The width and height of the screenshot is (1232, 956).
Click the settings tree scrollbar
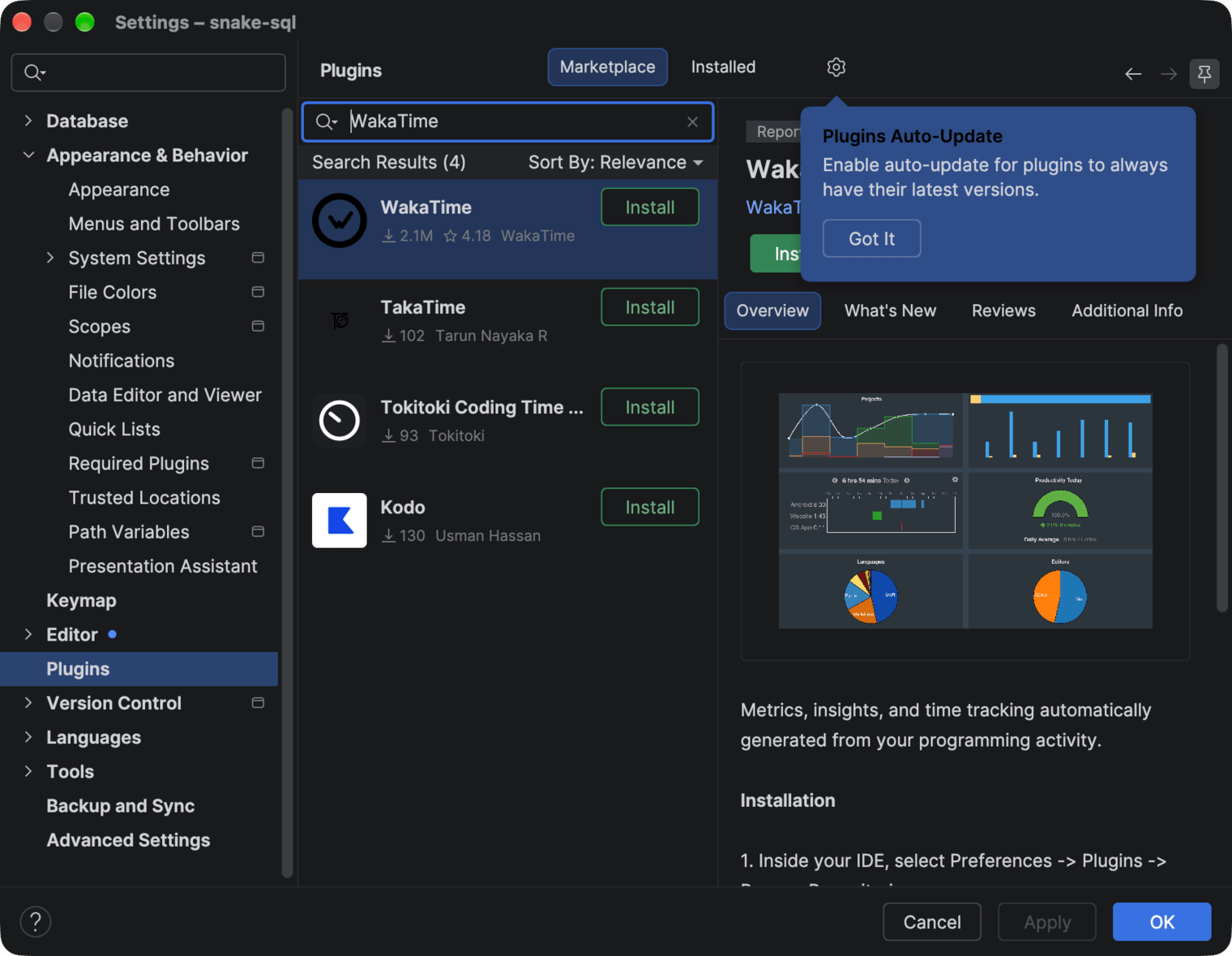[287, 493]
